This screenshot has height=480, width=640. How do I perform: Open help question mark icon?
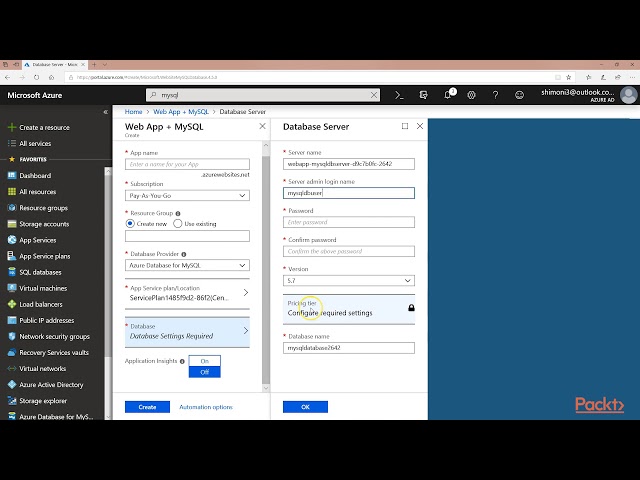click(x=495, y=95)
